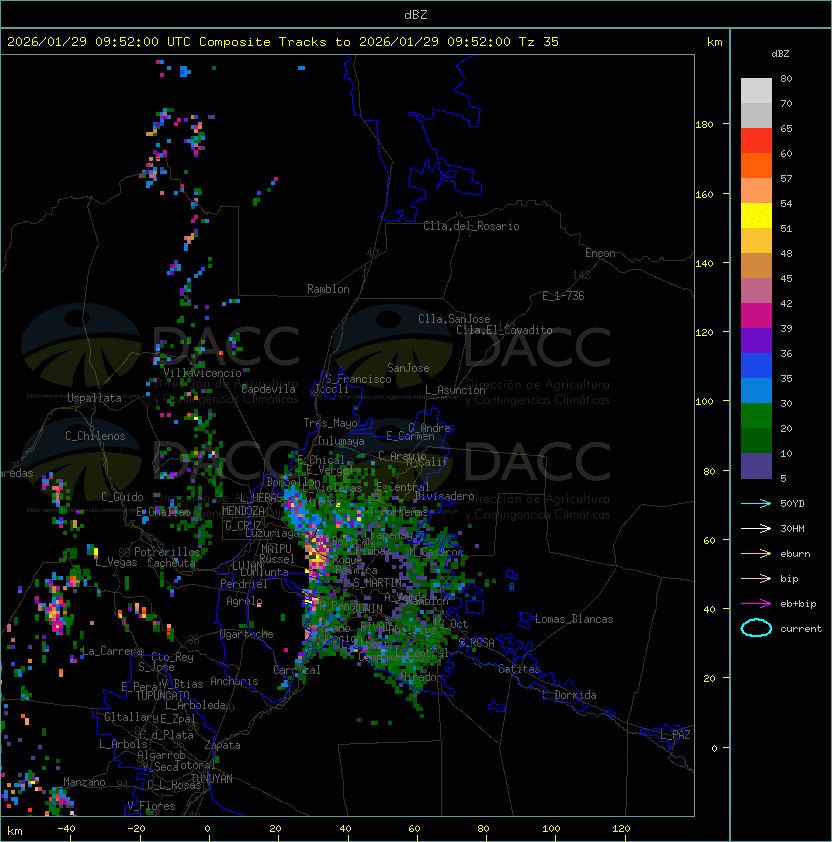Click the SanJose label near Clla.El_Cavadito

(408, 368)
